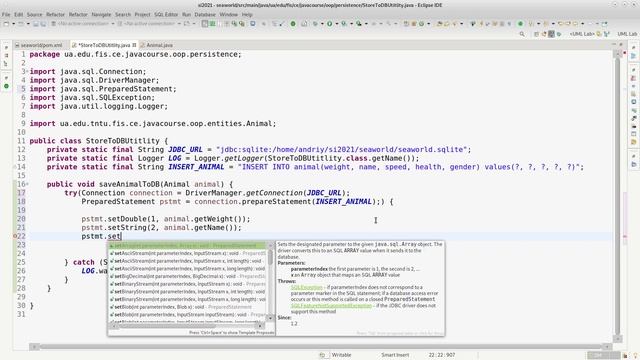Screen dimensions: 640x360
Task: Click the Writable status bar entry
Action: coord(341,355)
